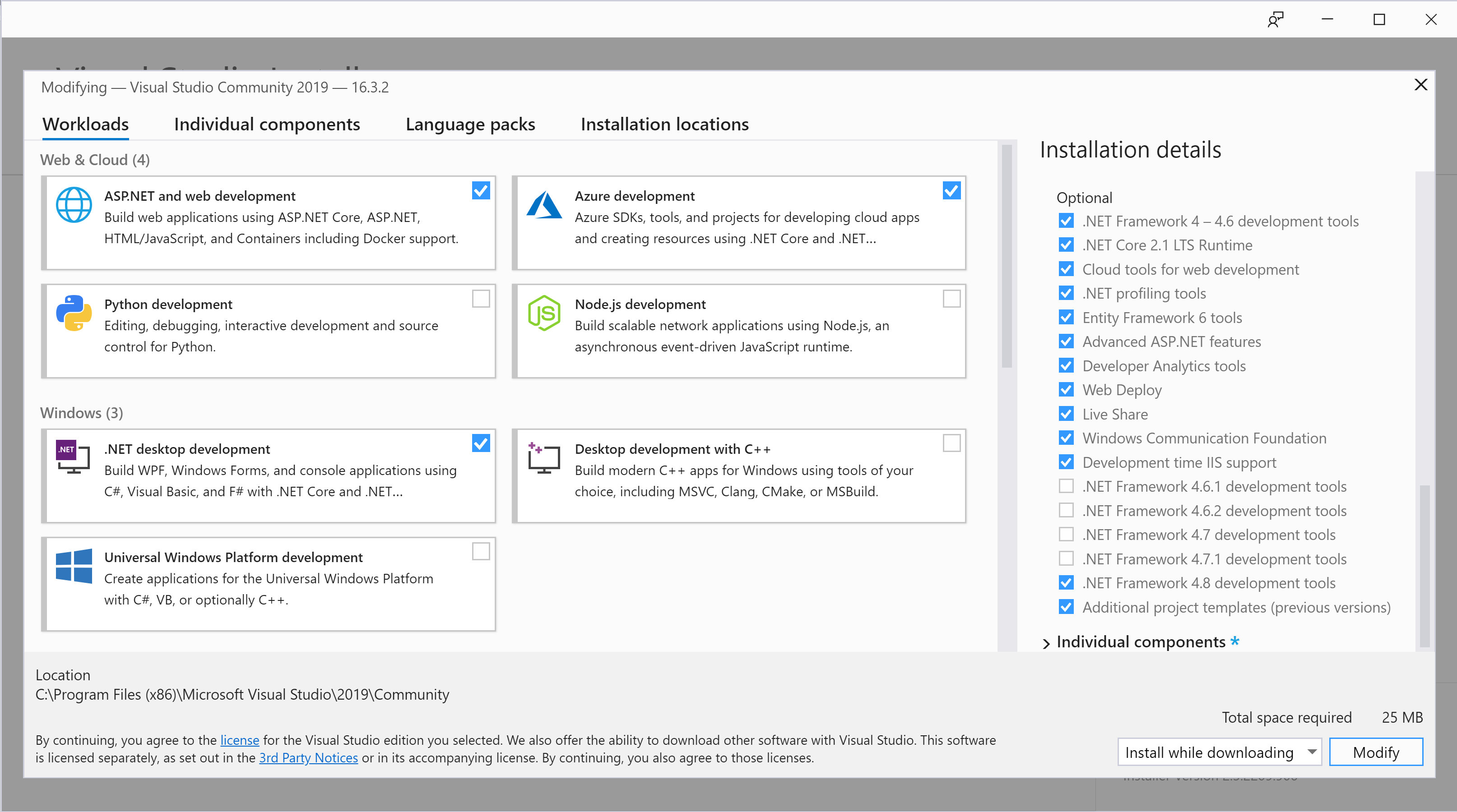Image resolution: width=1457 pixels, height=812 pixels.
Task: Check Desktop development with C++ workload
Action: [951, 443]
